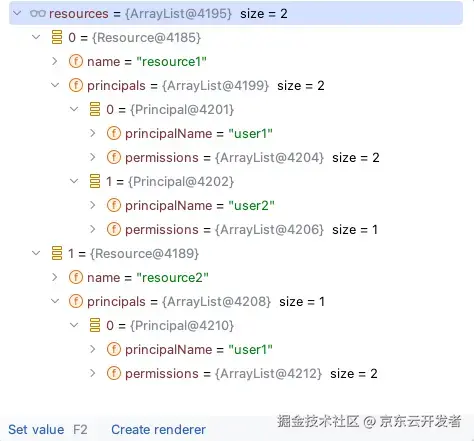
Task: Click element icon of Principal@4210
Action: point(95,325)
